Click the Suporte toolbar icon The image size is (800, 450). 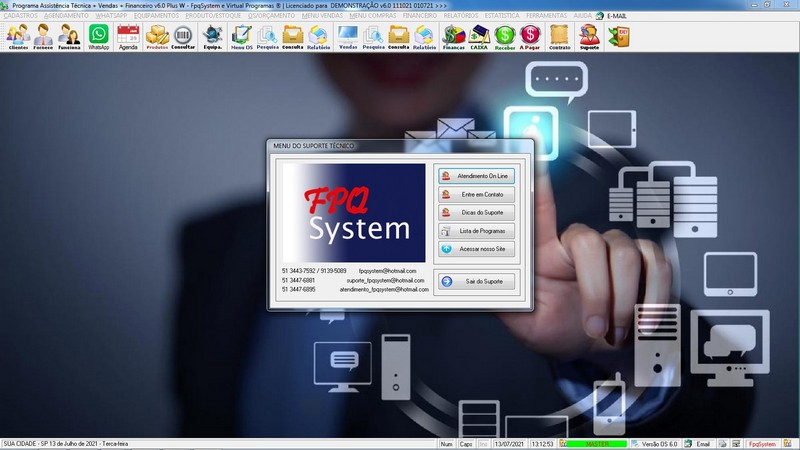click(x=589, y=37)
